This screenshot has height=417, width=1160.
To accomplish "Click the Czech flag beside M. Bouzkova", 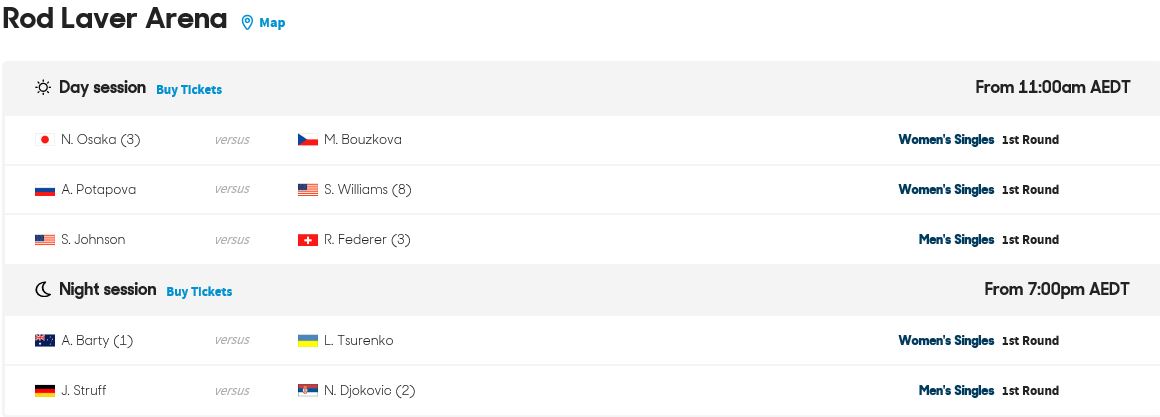I will [x=308, y=140].
